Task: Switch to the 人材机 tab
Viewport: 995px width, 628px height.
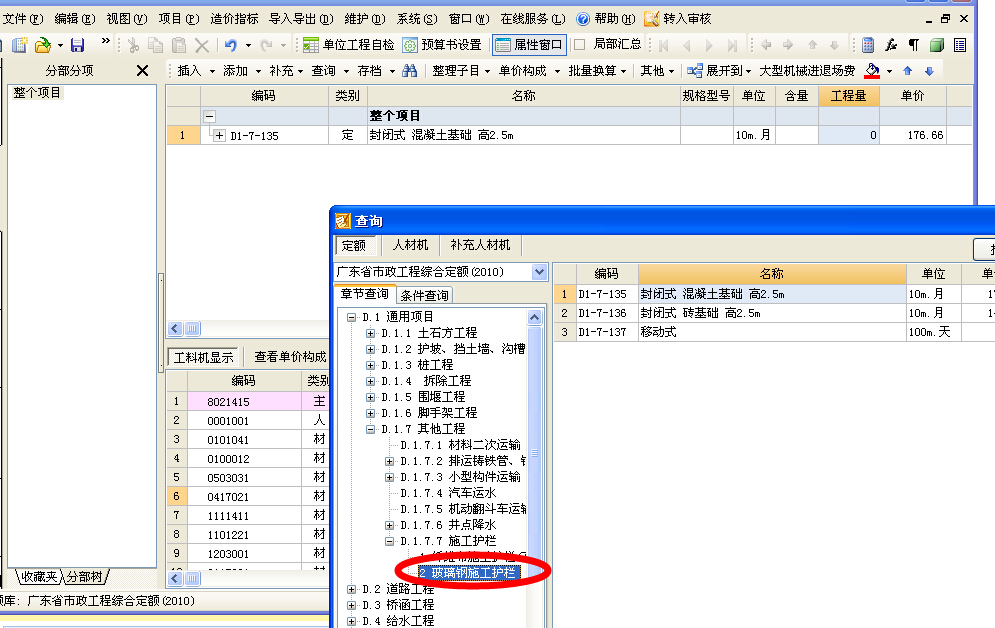Action: (410, 245)
